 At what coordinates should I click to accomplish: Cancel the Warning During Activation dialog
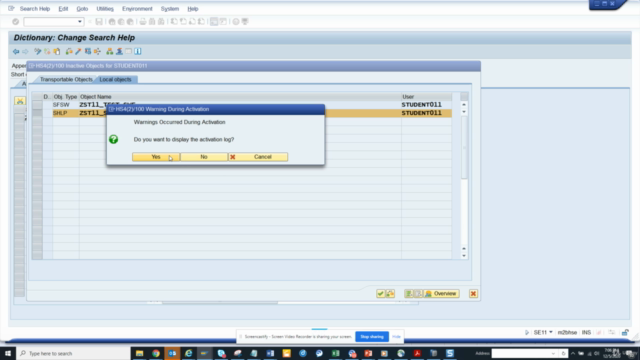(x=258, y=157)
